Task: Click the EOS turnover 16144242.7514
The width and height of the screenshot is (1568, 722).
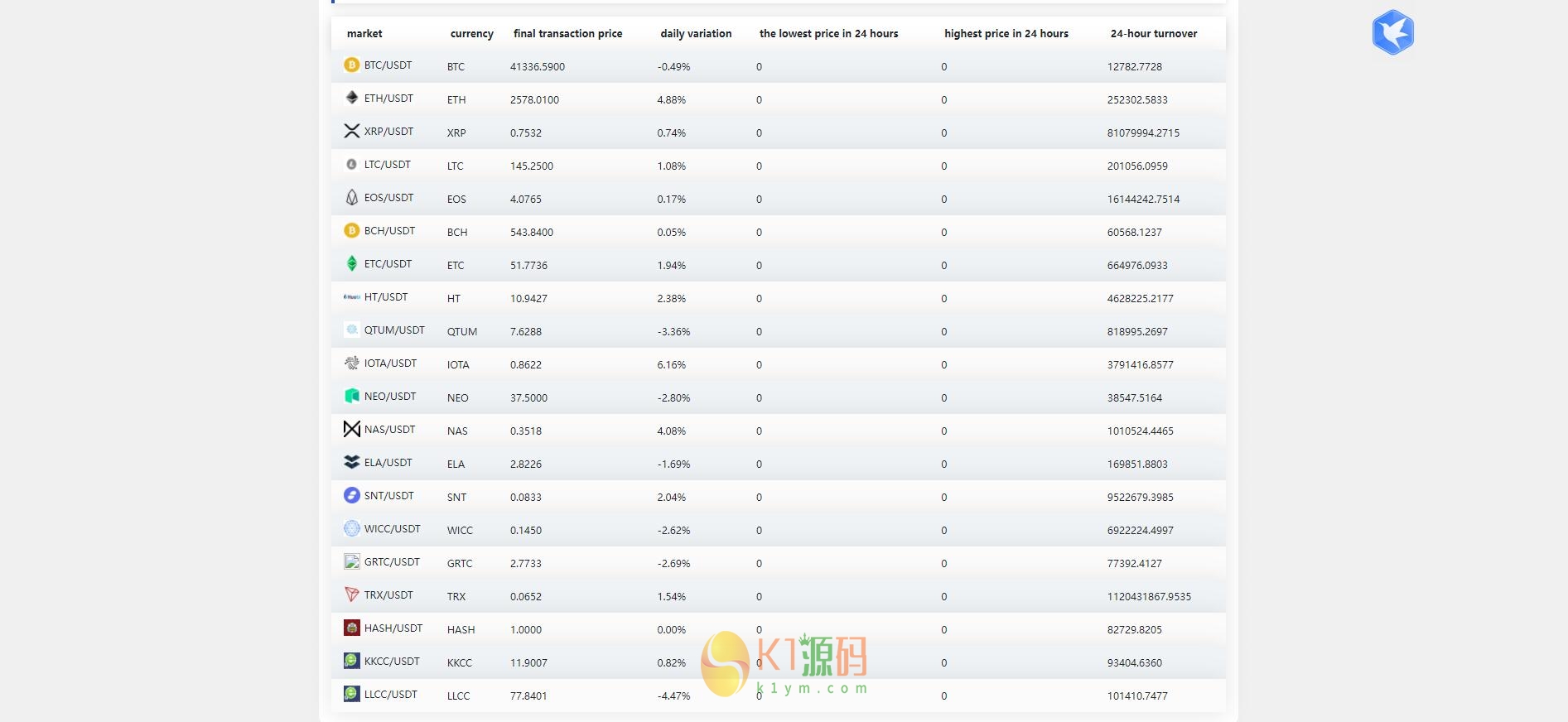Action: click(1143, 200)
